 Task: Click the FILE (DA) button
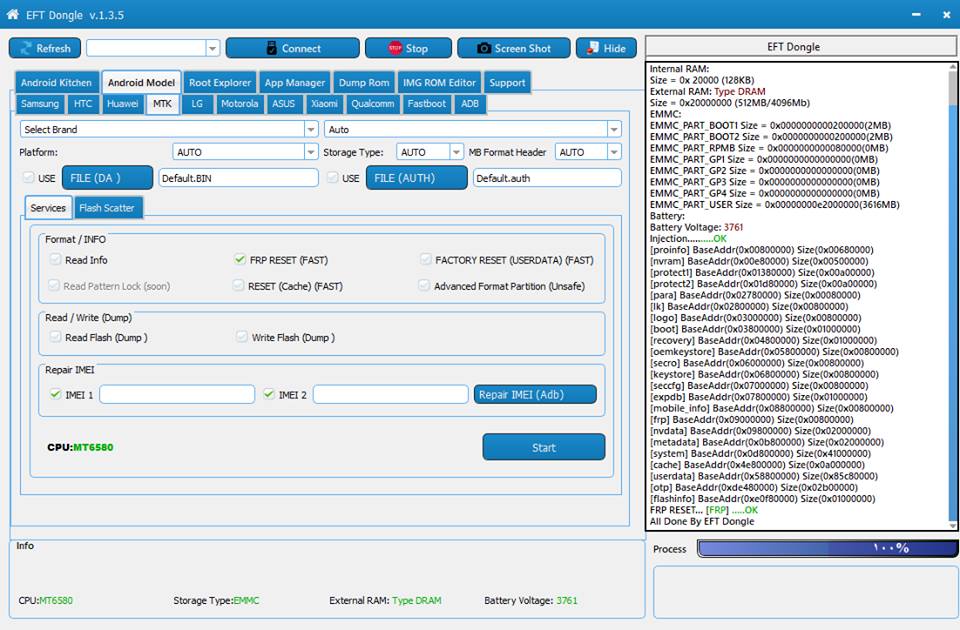click(108, 178)
